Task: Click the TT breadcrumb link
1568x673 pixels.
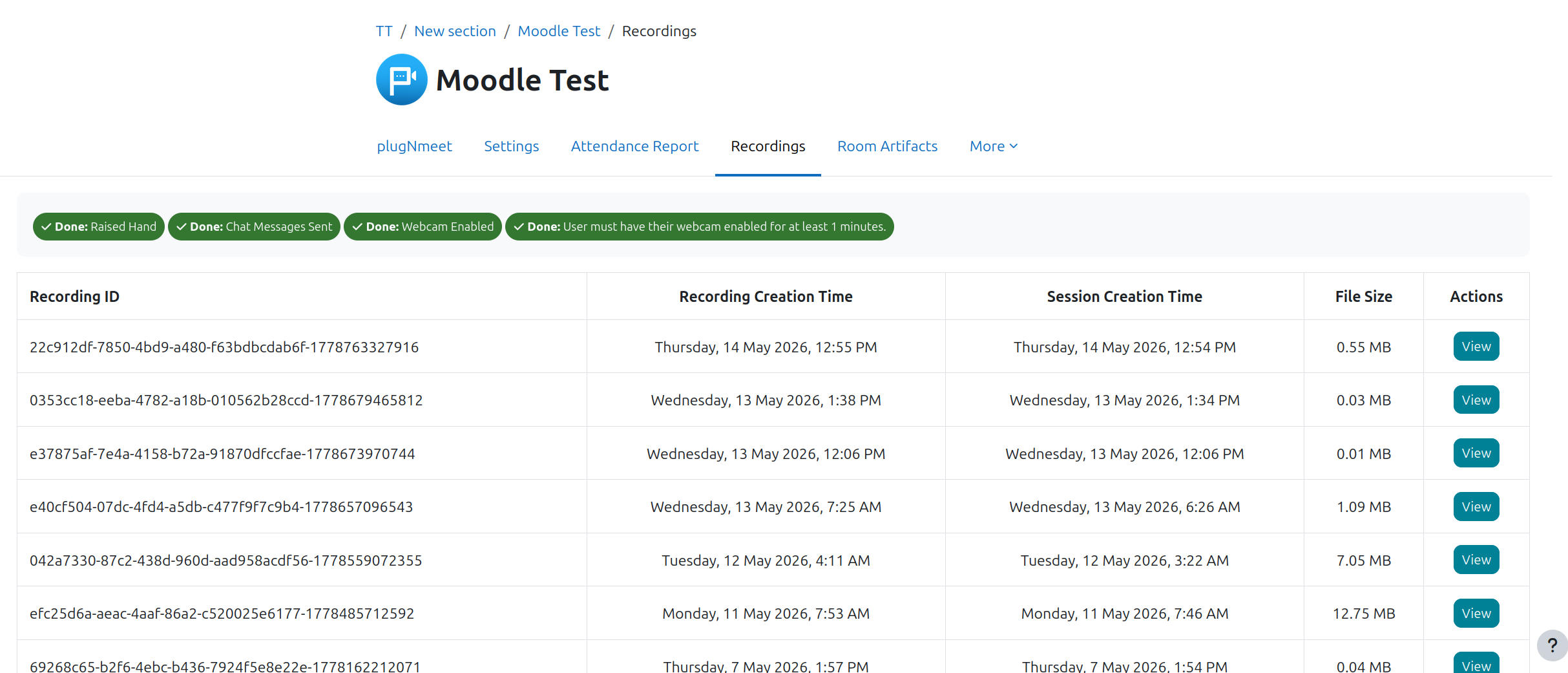Action: (x=384, y=31)
